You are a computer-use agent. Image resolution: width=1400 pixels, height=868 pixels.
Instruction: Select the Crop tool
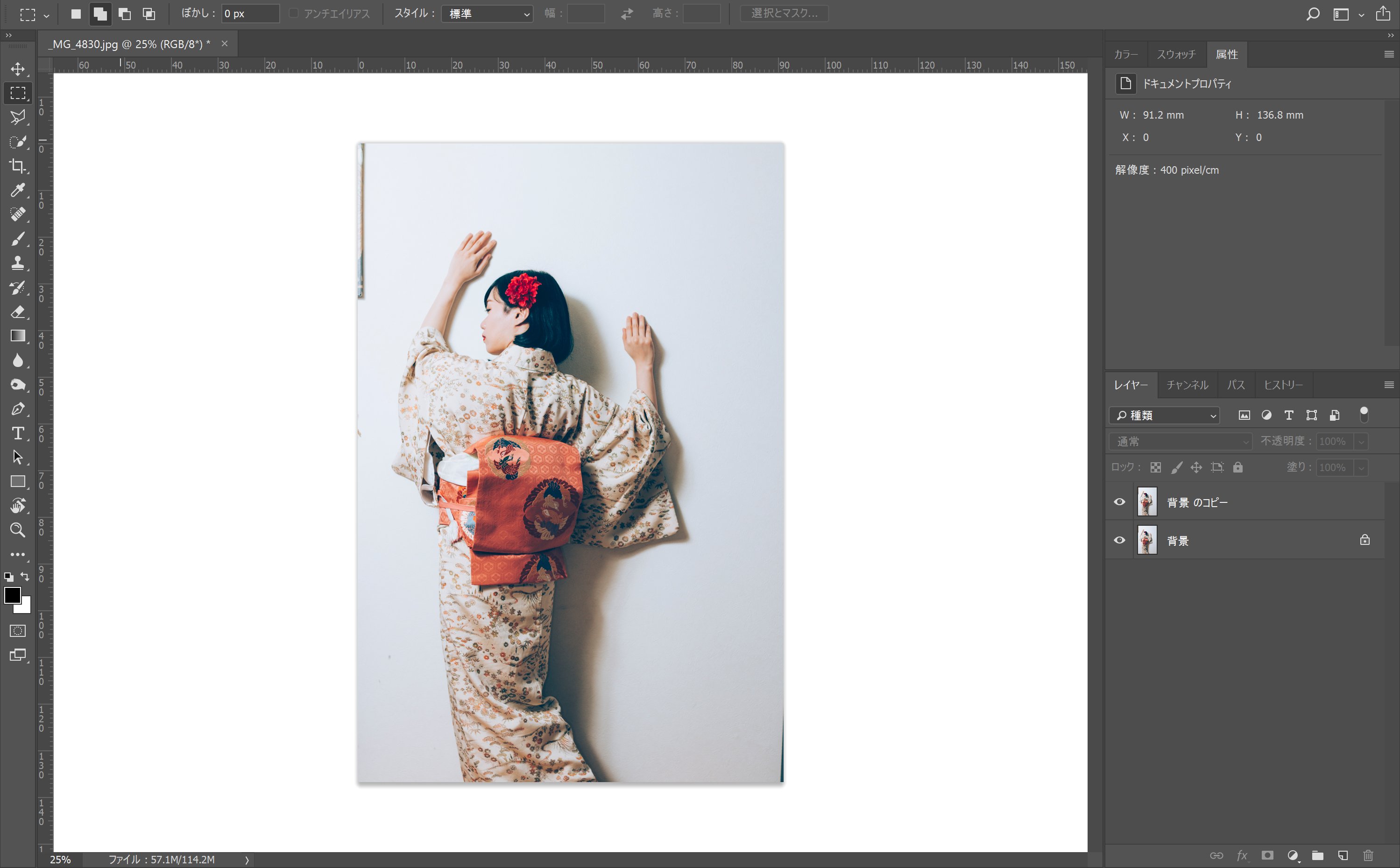pos(18,166)
